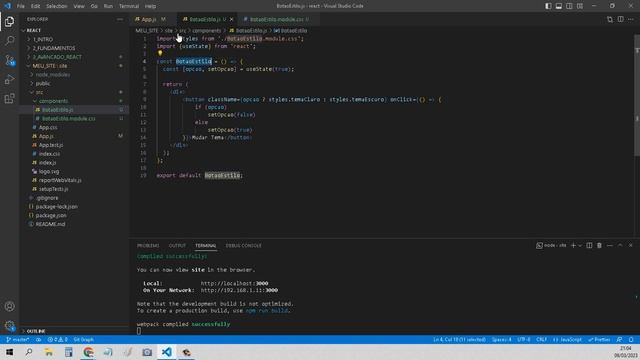640x360 pixels.
Task: Click the errors and warnings status item
Action: [x=57, y=340]
